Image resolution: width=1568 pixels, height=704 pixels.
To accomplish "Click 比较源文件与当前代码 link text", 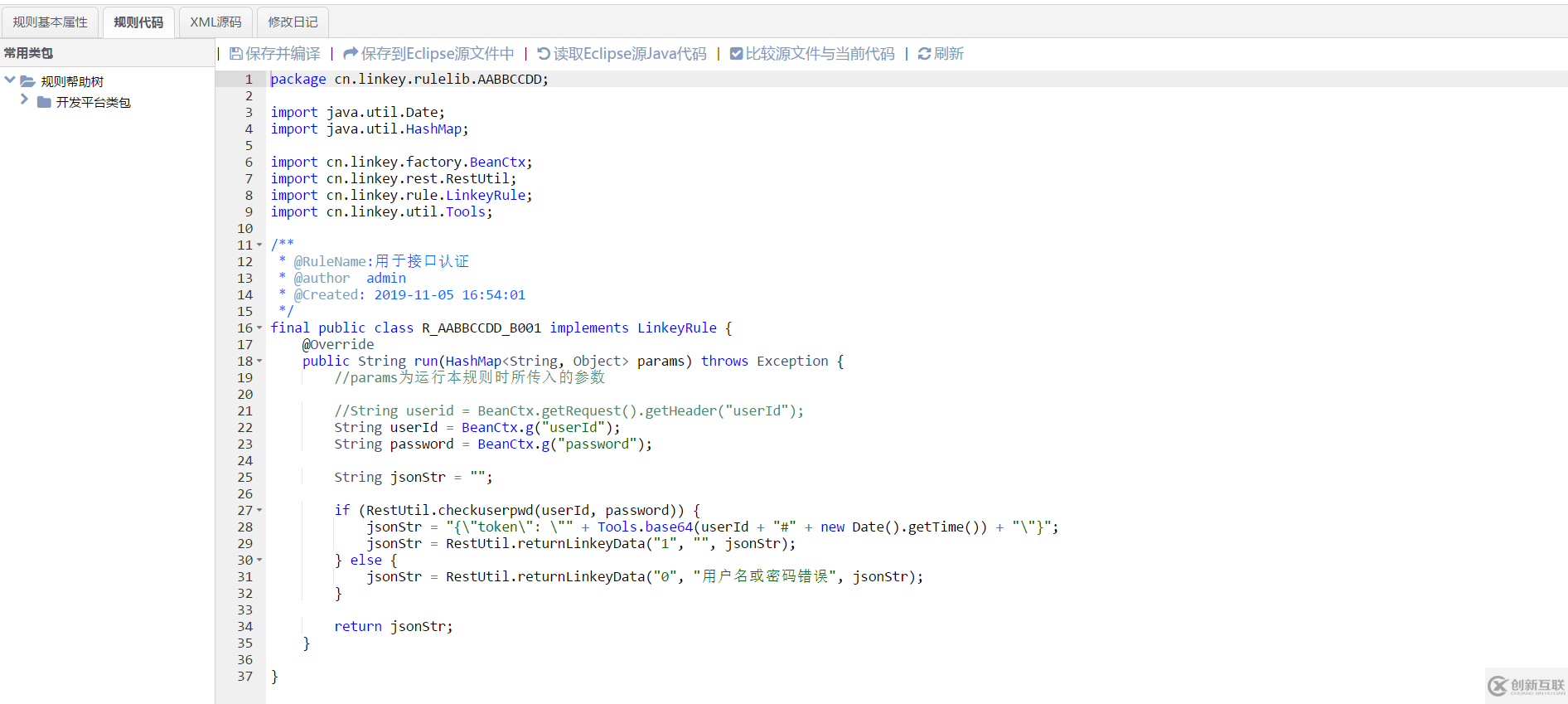I will pyautogui.click(x=820, y=54).
